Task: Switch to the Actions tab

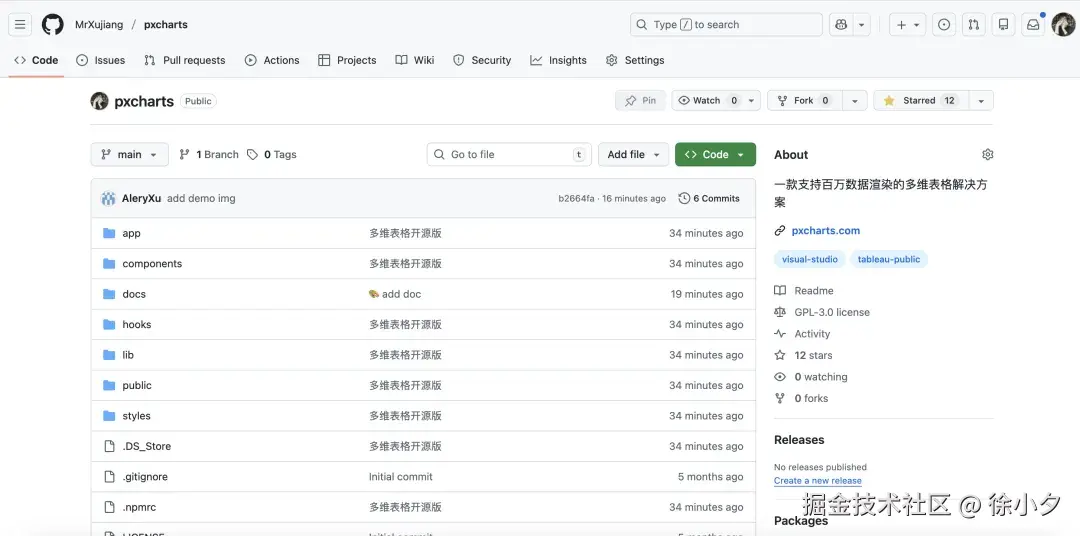Action: pyautogui.click(x=272, y=60)
